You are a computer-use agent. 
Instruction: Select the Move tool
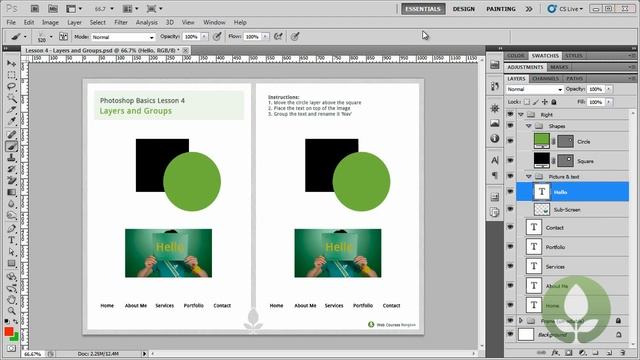(x=11, y=64)
